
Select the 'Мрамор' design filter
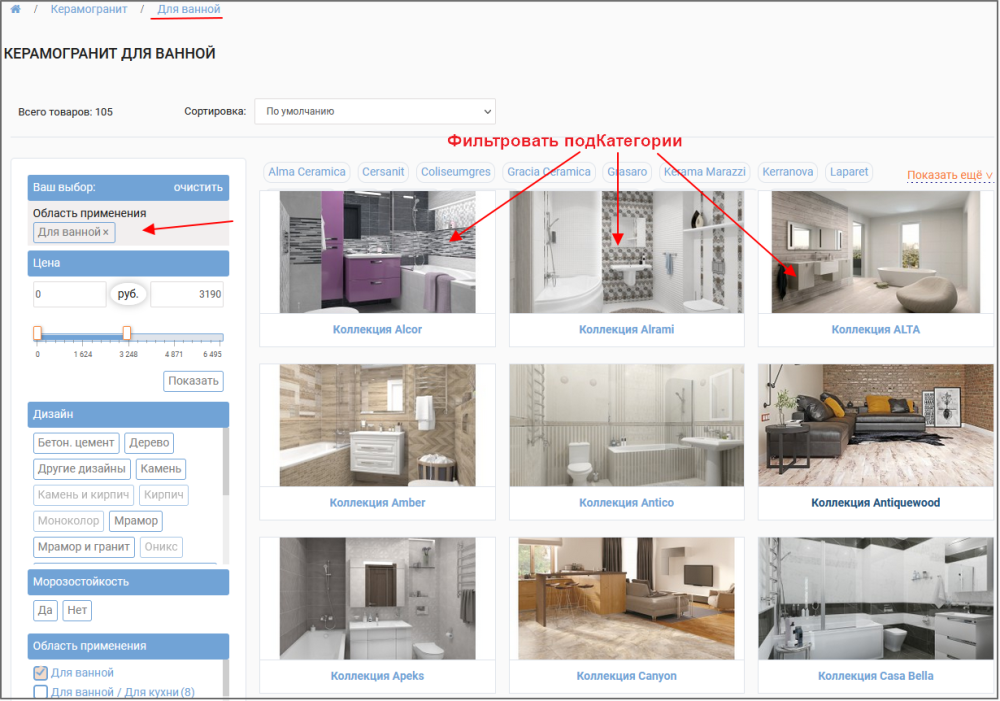(135, 521)
